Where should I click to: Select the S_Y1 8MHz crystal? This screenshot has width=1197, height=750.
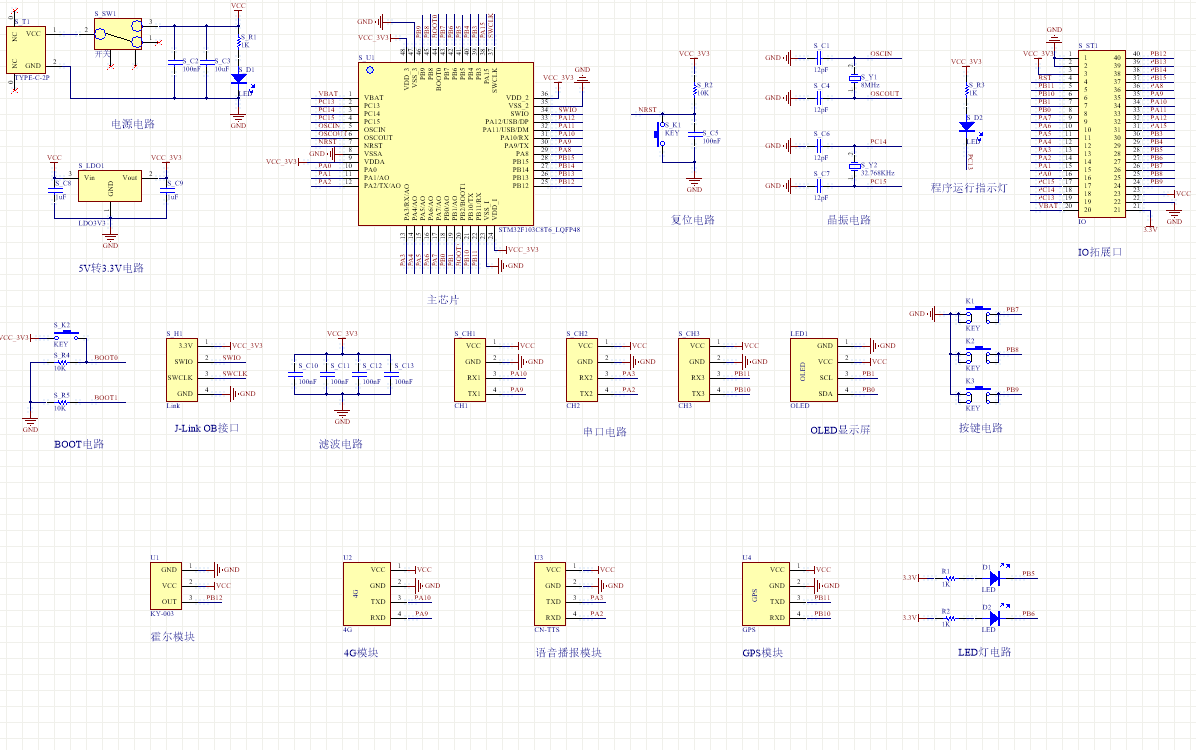(854, 77)
